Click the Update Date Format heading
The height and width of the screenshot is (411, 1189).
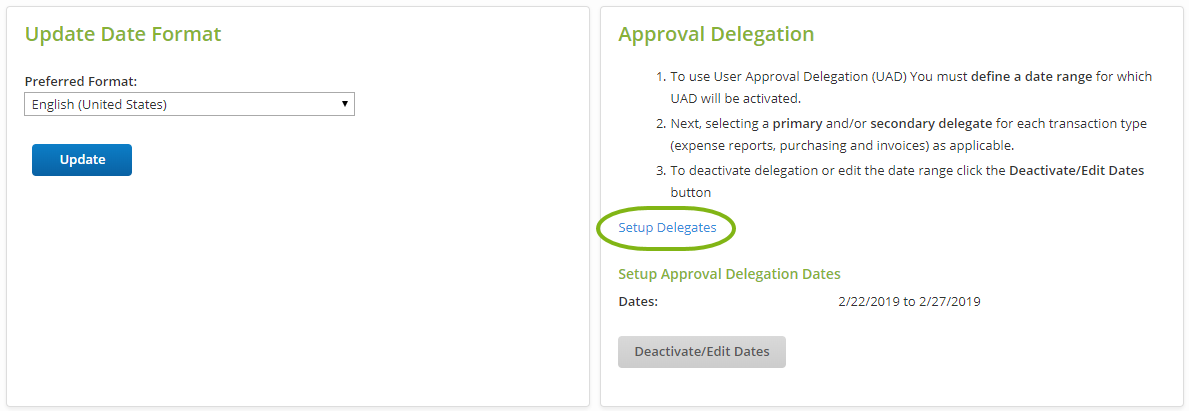coord(123,34)
